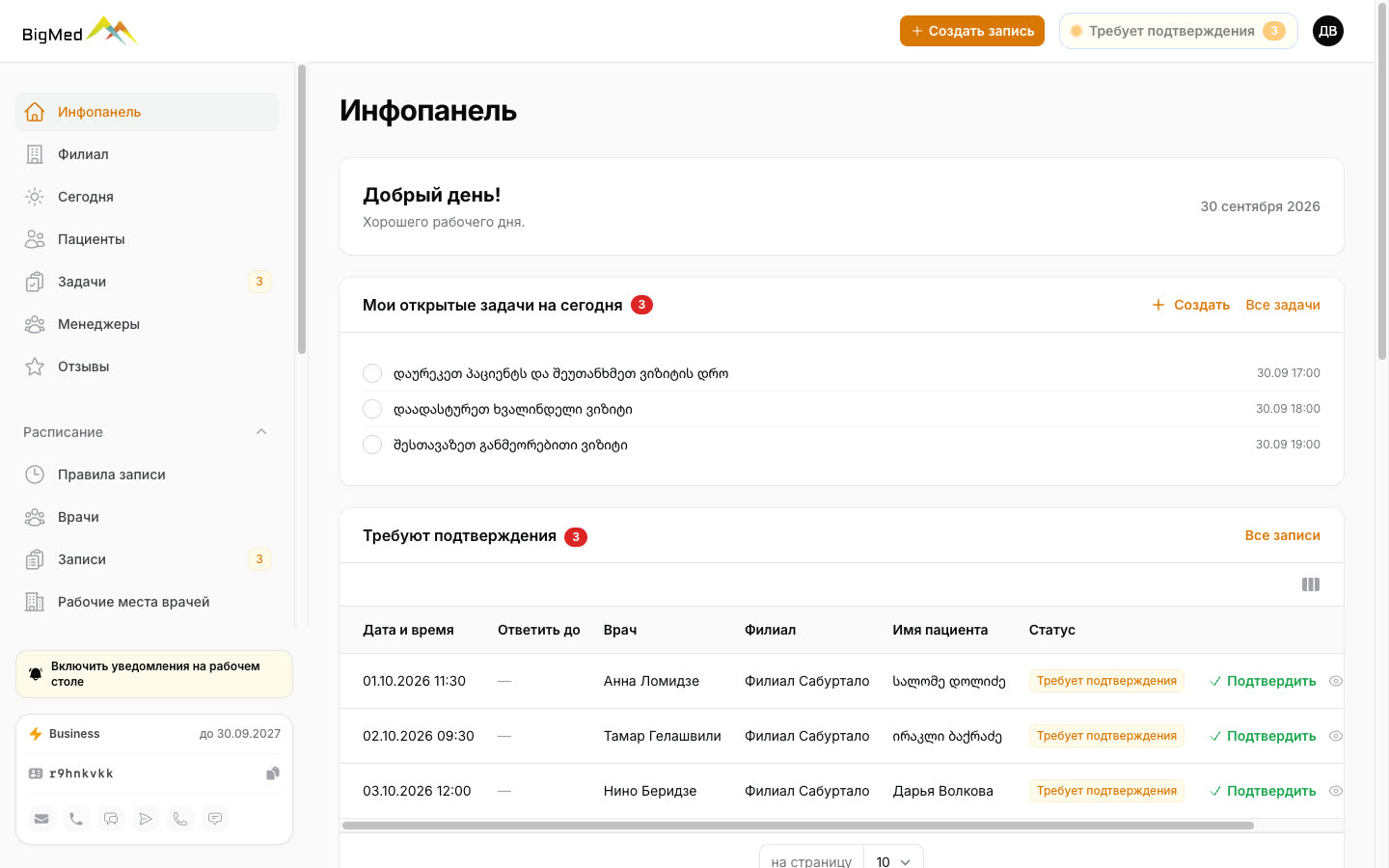1389x868 pixels.
Task: Check off the 30.09 18:00 task
Action: pos(372,409)
